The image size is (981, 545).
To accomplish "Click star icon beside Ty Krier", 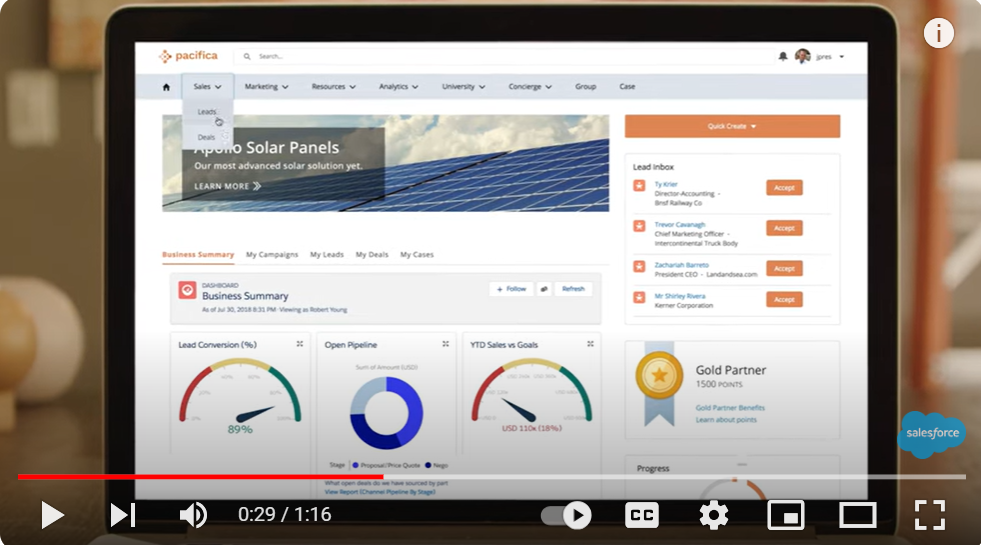I will [639, 186].
